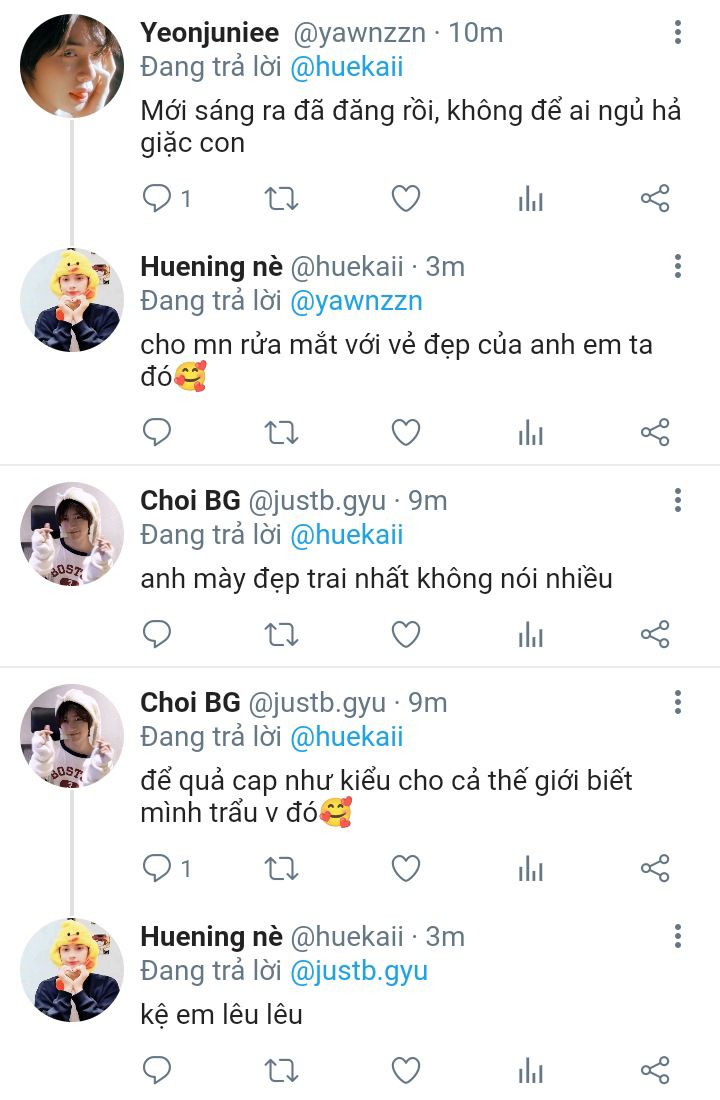Like the 'cho mn rửa mắt' tweet
The image size is (720, 1100).
[406, 432]
